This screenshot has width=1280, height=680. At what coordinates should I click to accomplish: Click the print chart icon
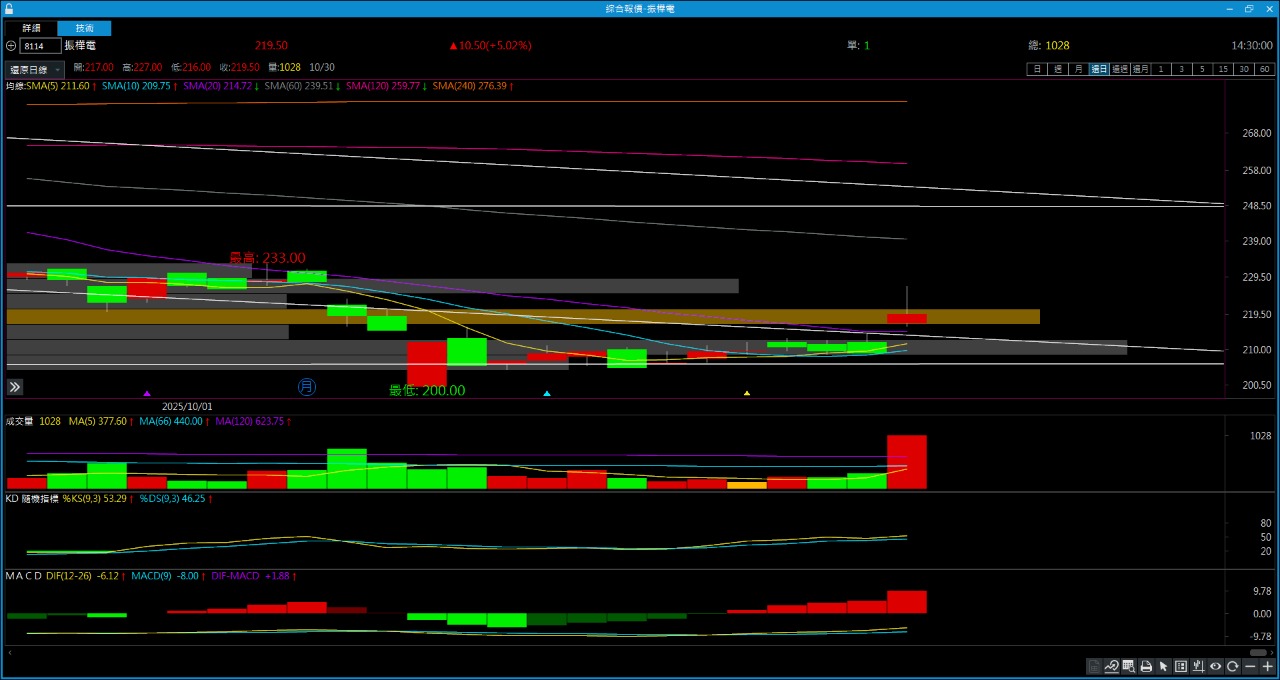(1146, 667)
